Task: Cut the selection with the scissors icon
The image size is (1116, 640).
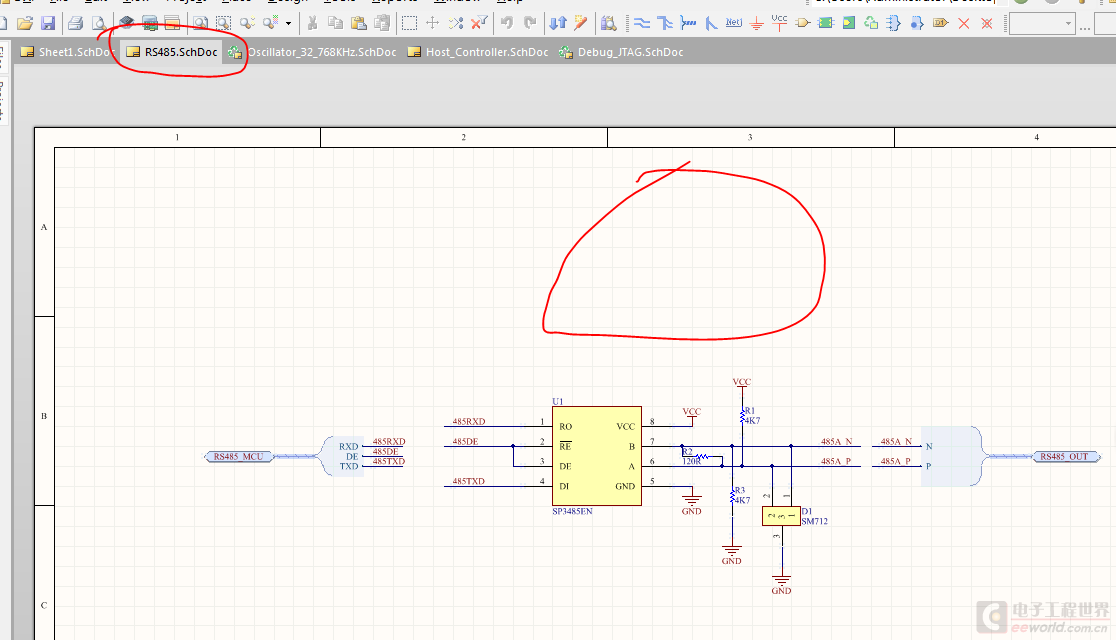Action: (312, 23)
